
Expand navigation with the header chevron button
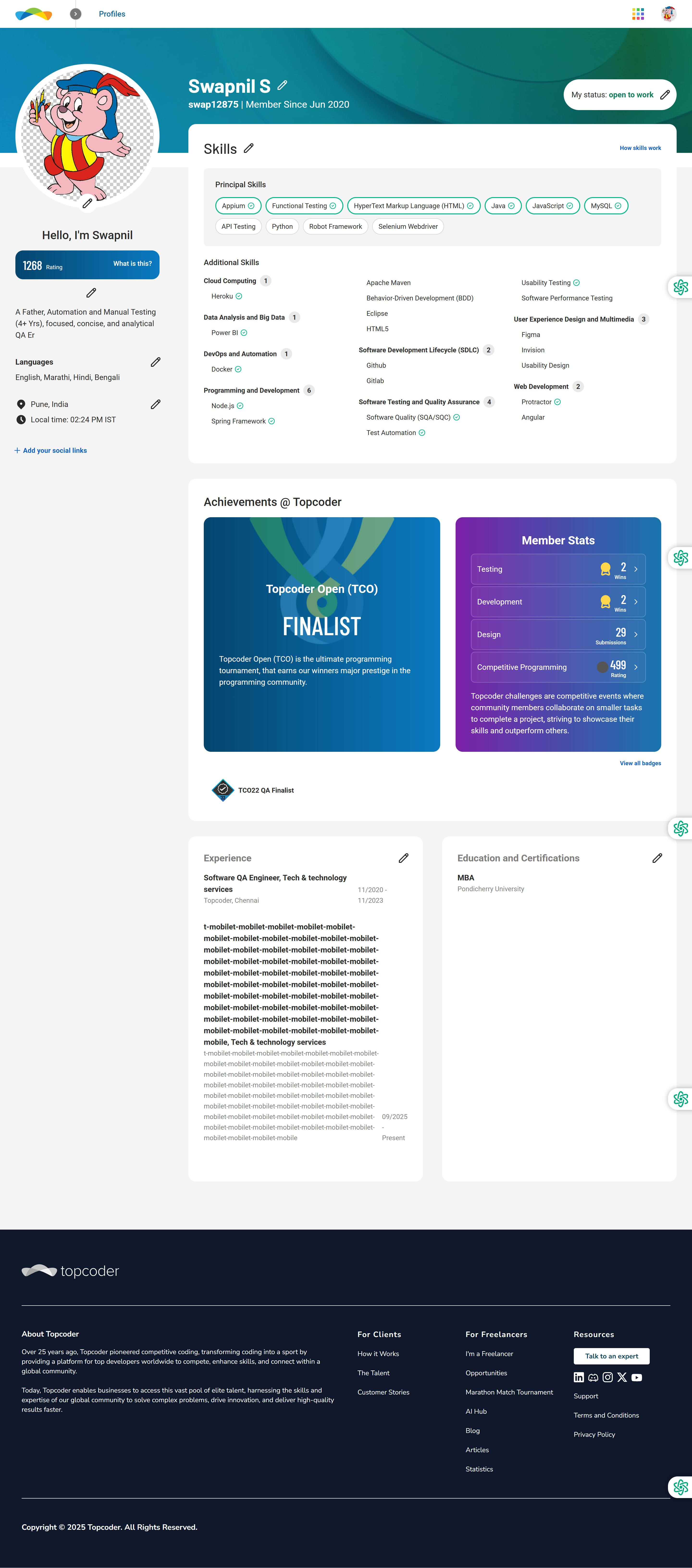(75, 13)
